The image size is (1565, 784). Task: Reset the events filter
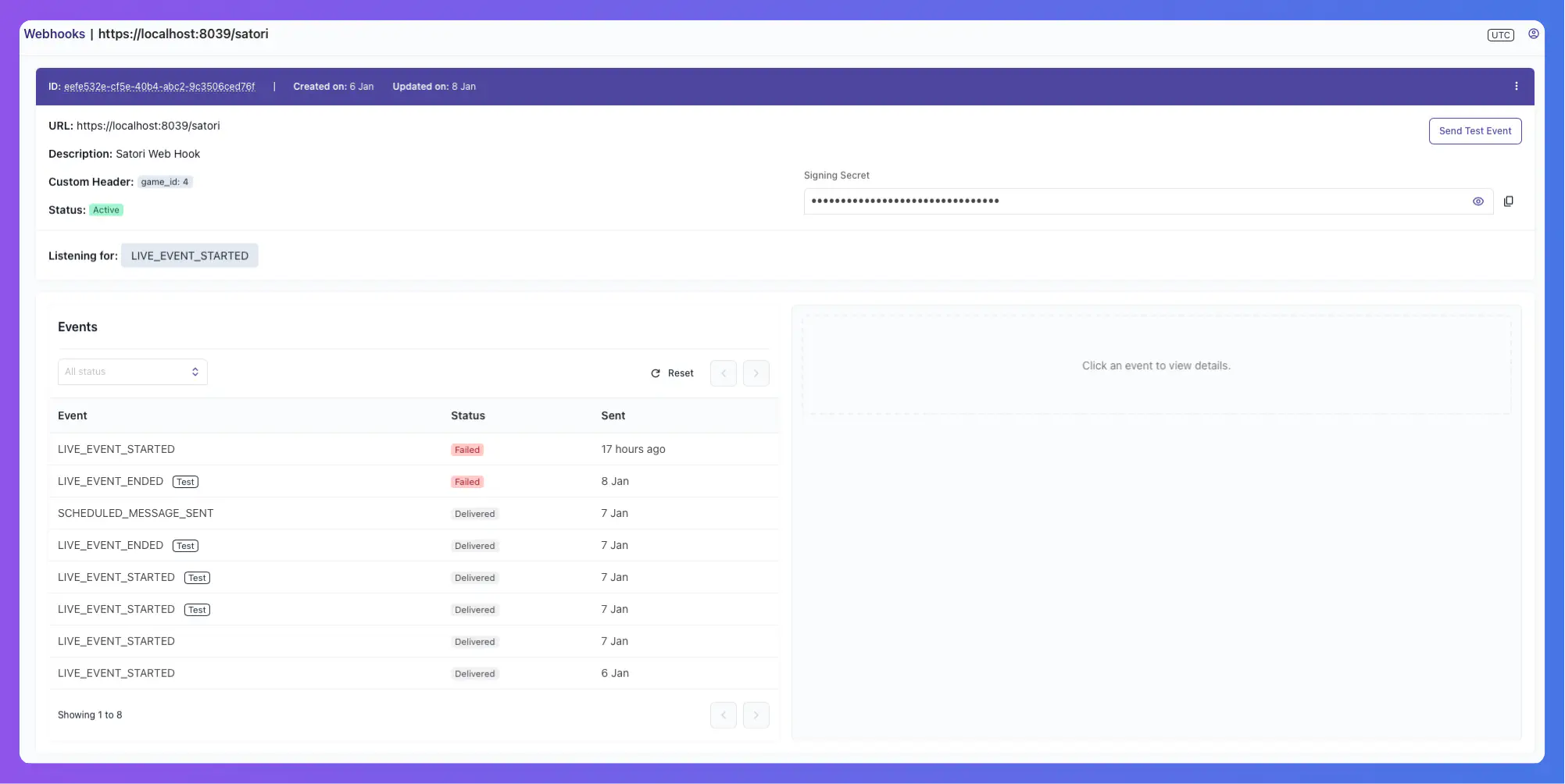[672, 373]
